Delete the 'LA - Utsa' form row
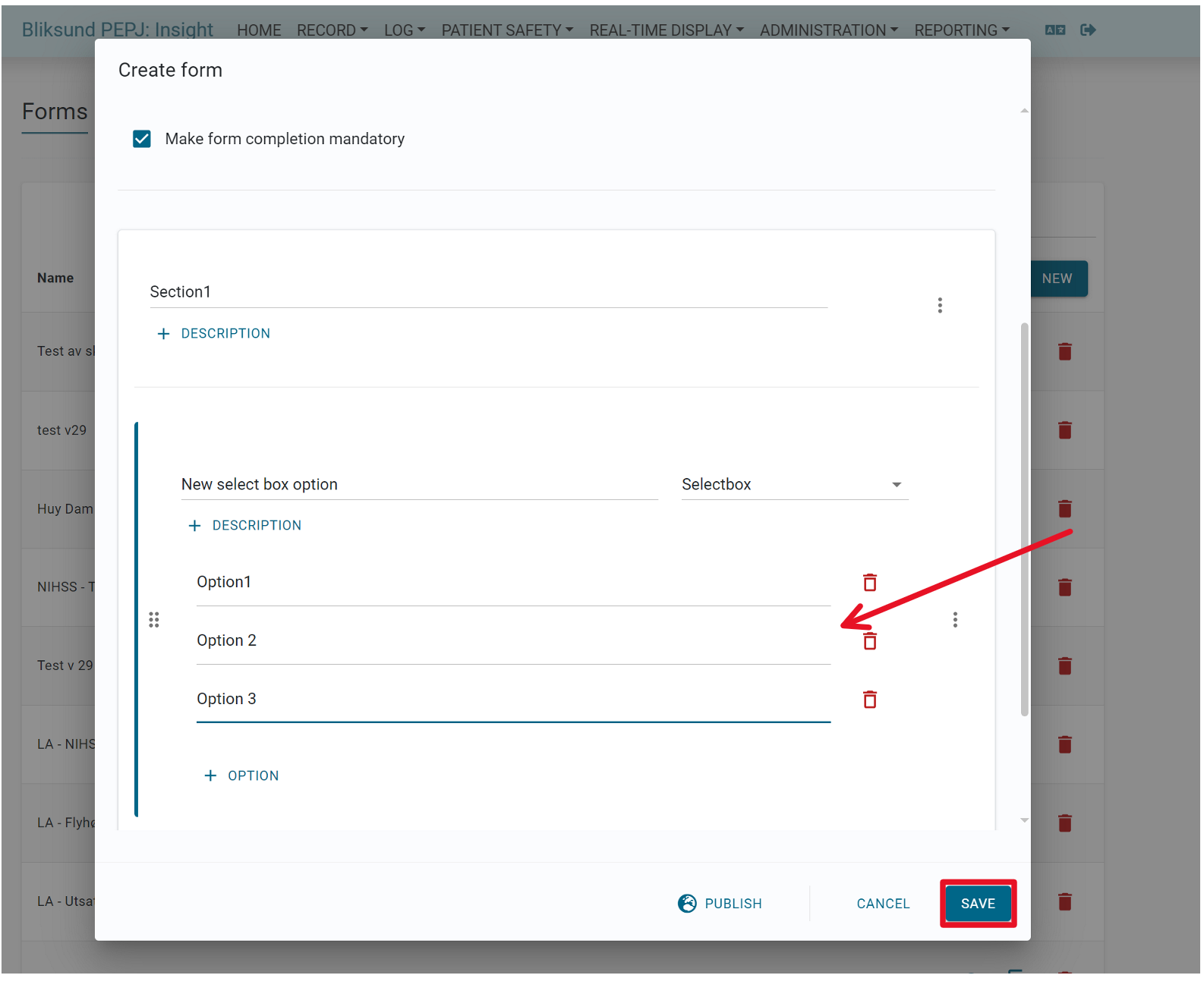Viewport: 1204px width, 994px height. 1065,901
